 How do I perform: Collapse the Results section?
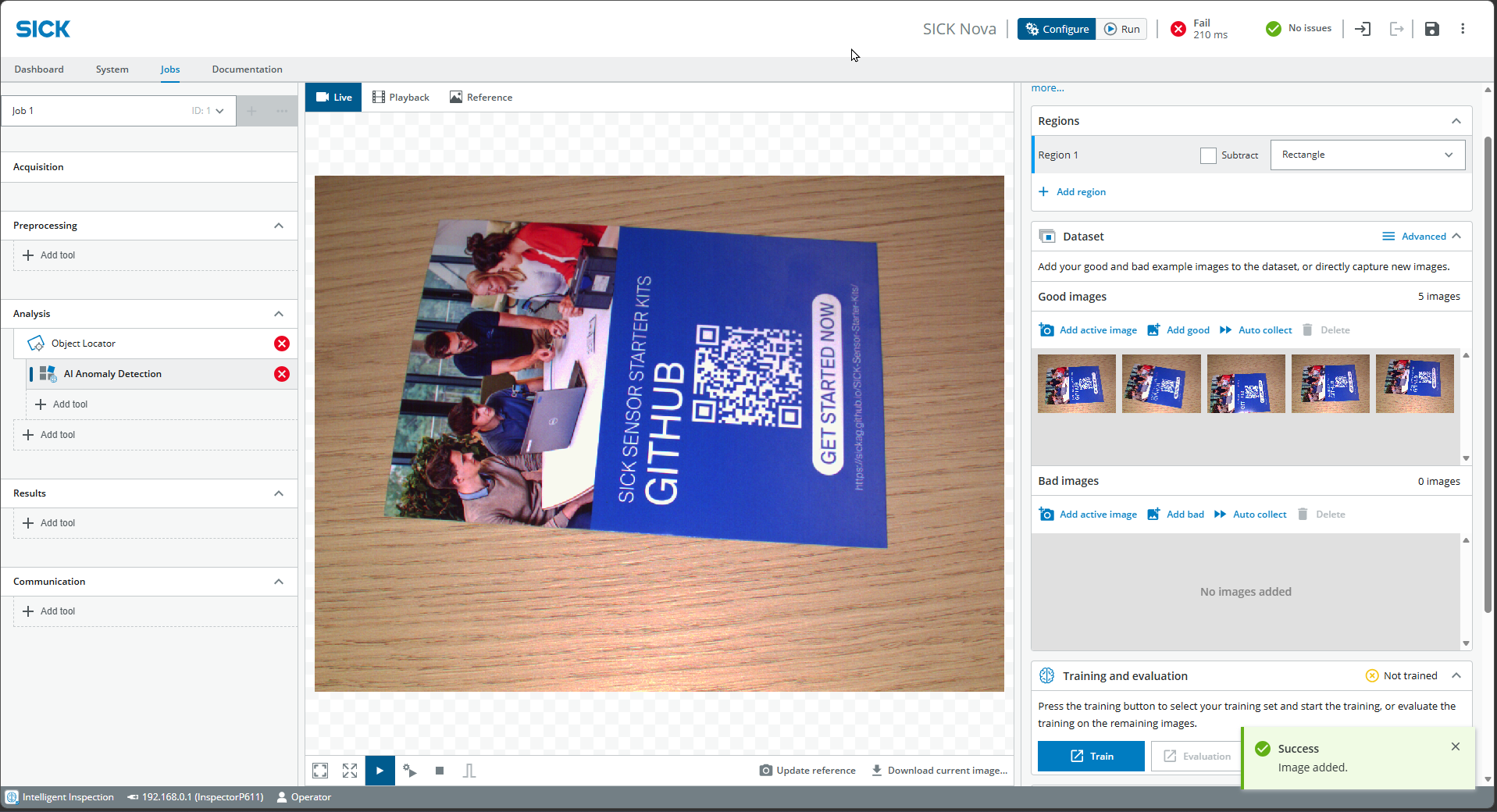point(279,493)
